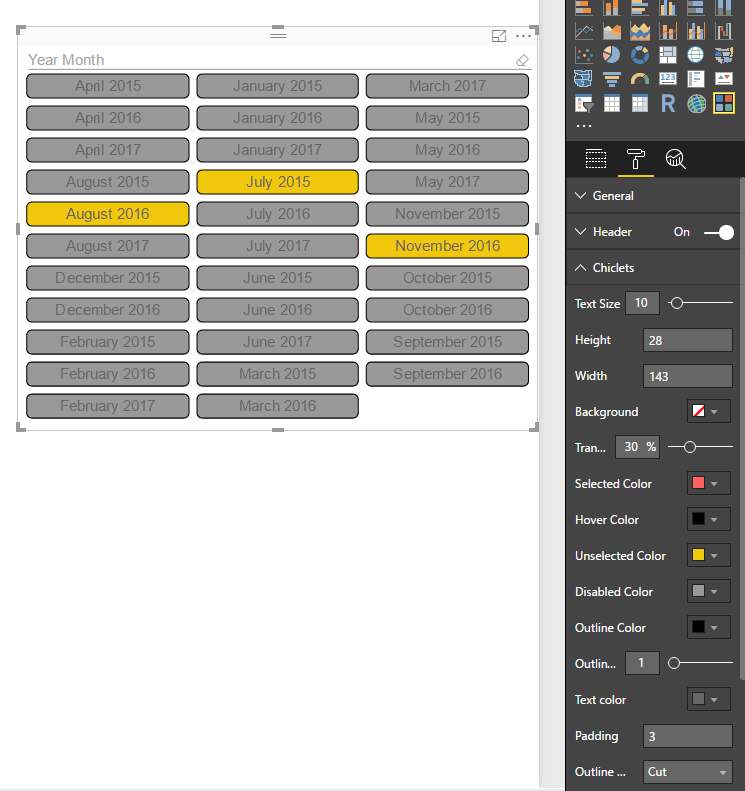Select the Map globe visual

pos(696,55)
